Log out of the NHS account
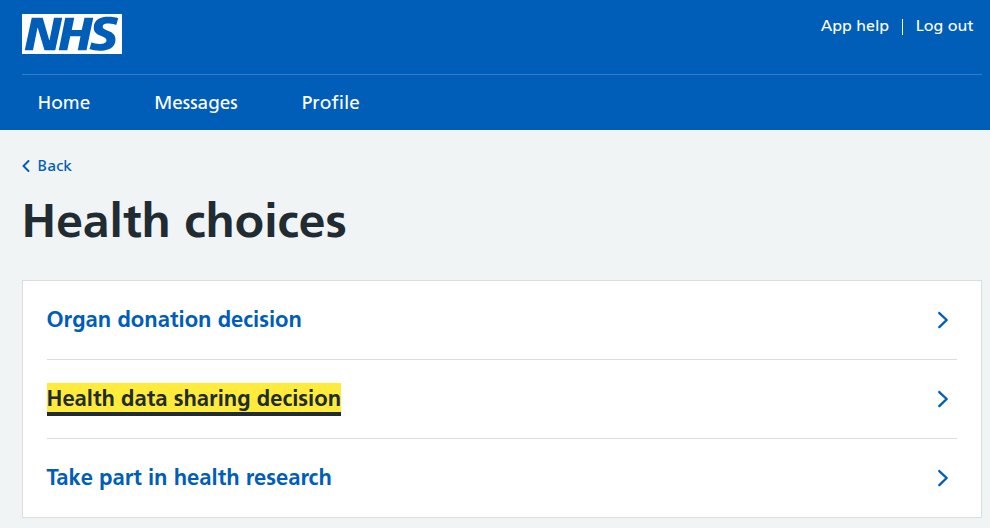This screenshot has width=990, height=528. [x=944, y=26]
